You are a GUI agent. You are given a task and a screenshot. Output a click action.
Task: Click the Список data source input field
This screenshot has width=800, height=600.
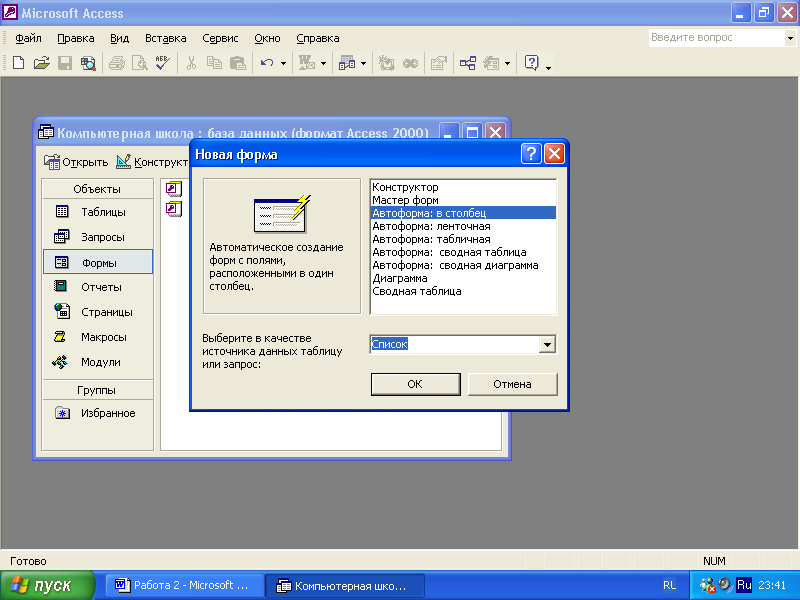(x=455, y=344)
